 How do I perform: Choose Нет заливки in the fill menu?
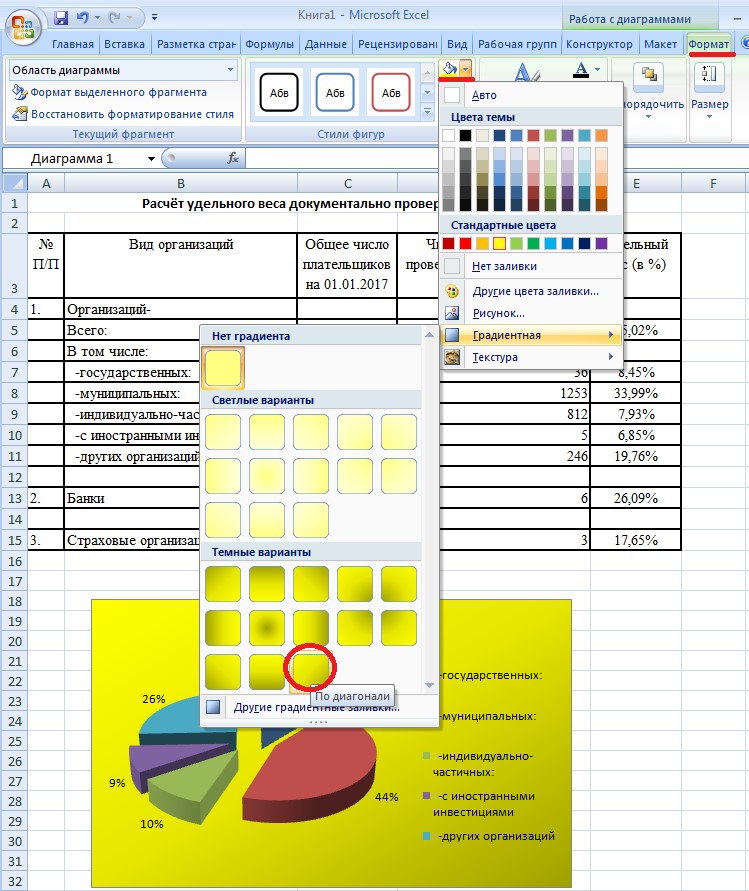531,266
